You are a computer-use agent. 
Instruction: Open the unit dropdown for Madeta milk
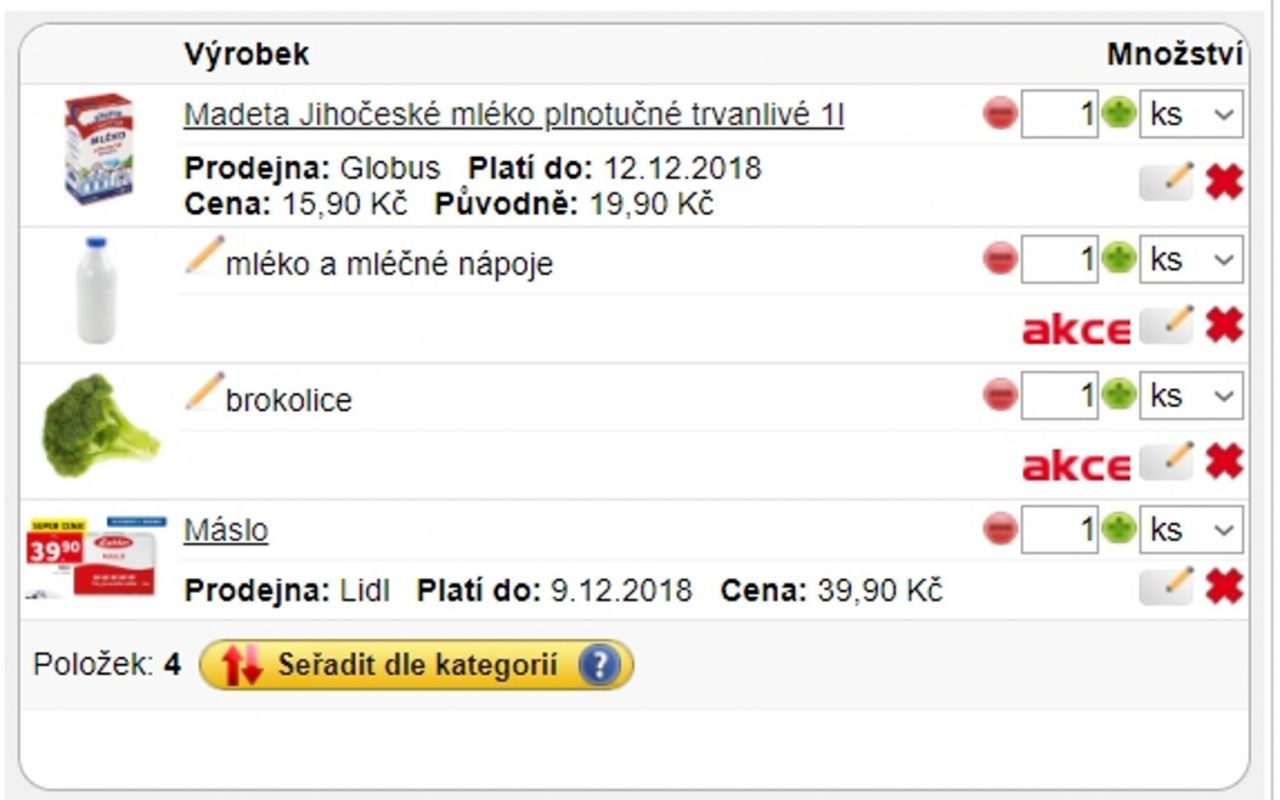[x=1192, y=114]
